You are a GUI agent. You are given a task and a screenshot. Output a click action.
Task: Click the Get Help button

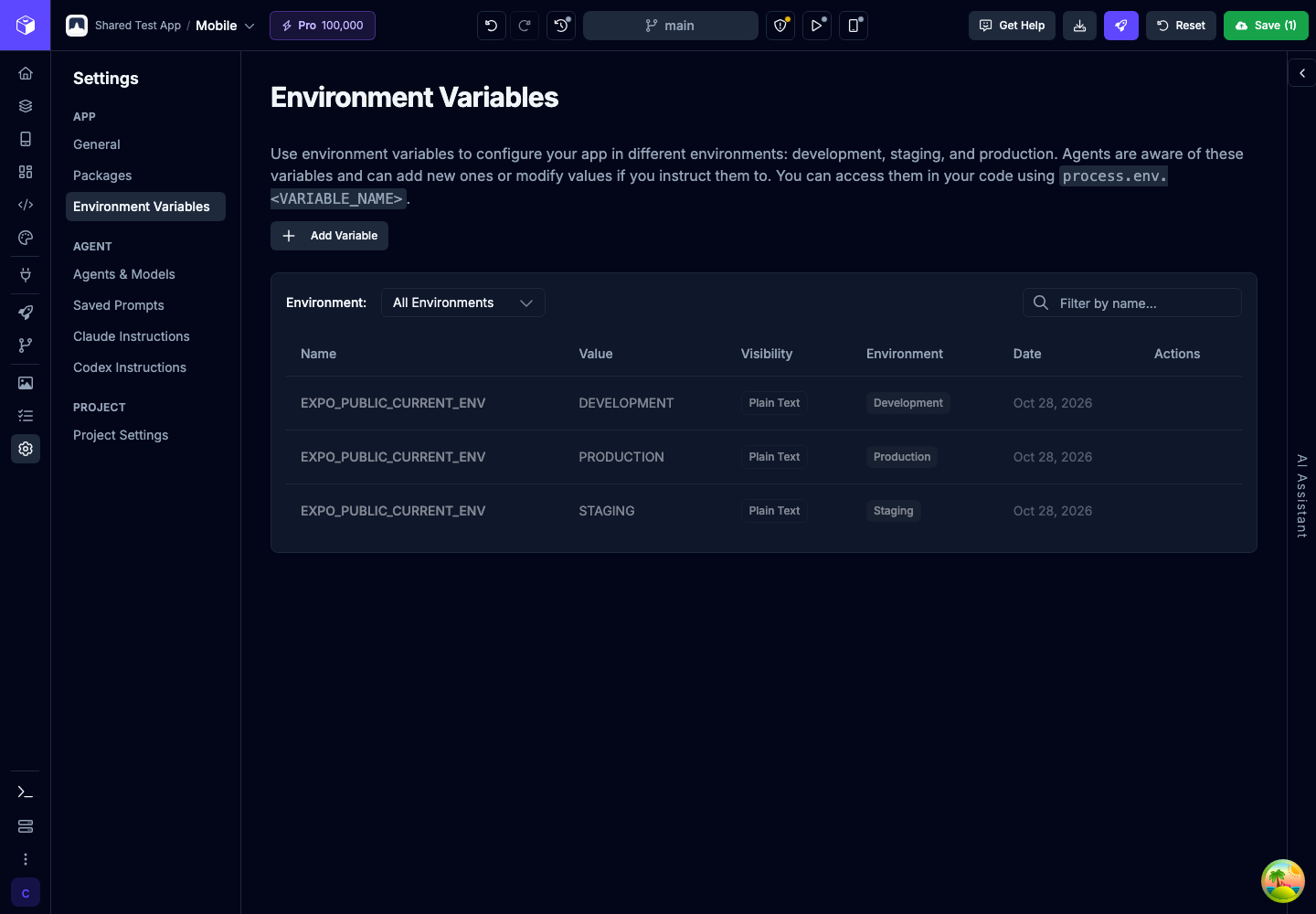point(1012,26)
